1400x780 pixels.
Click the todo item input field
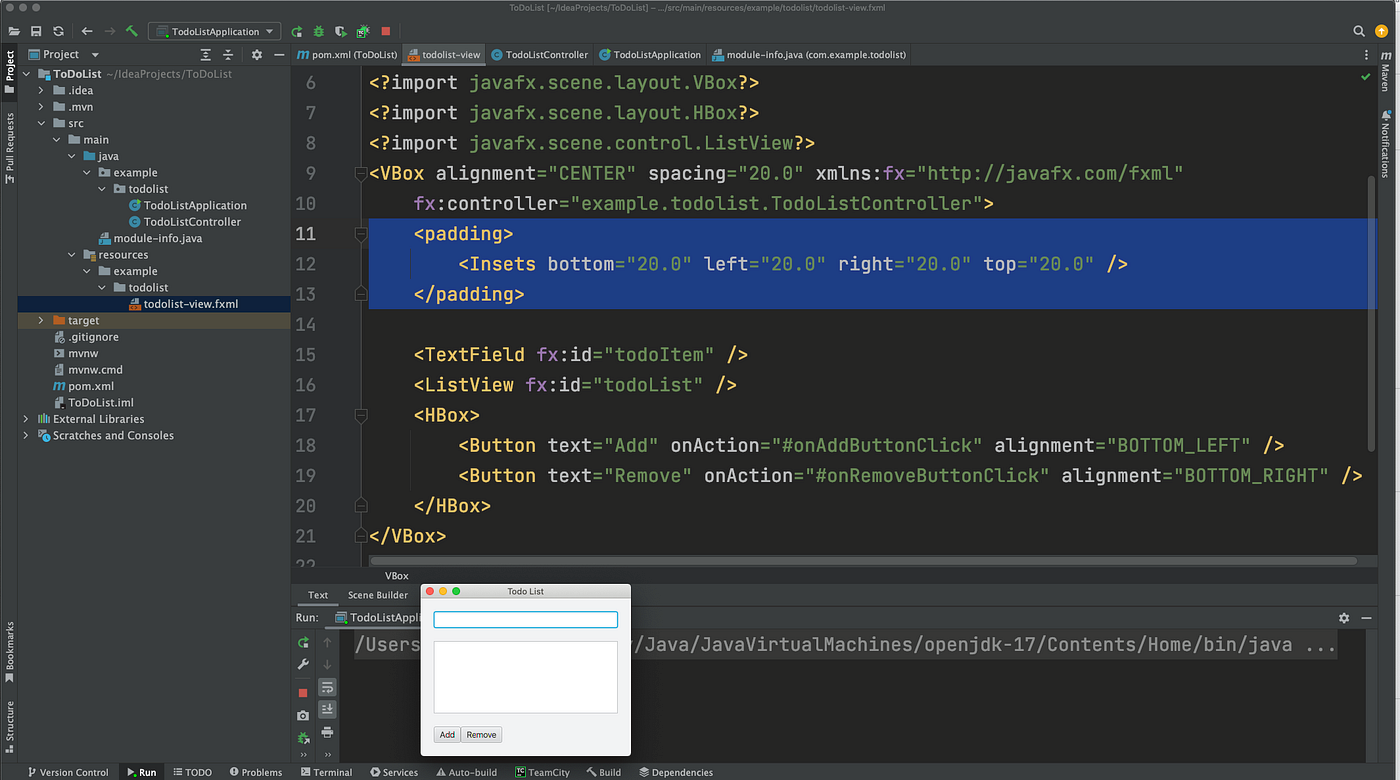(x=525, y=619)
